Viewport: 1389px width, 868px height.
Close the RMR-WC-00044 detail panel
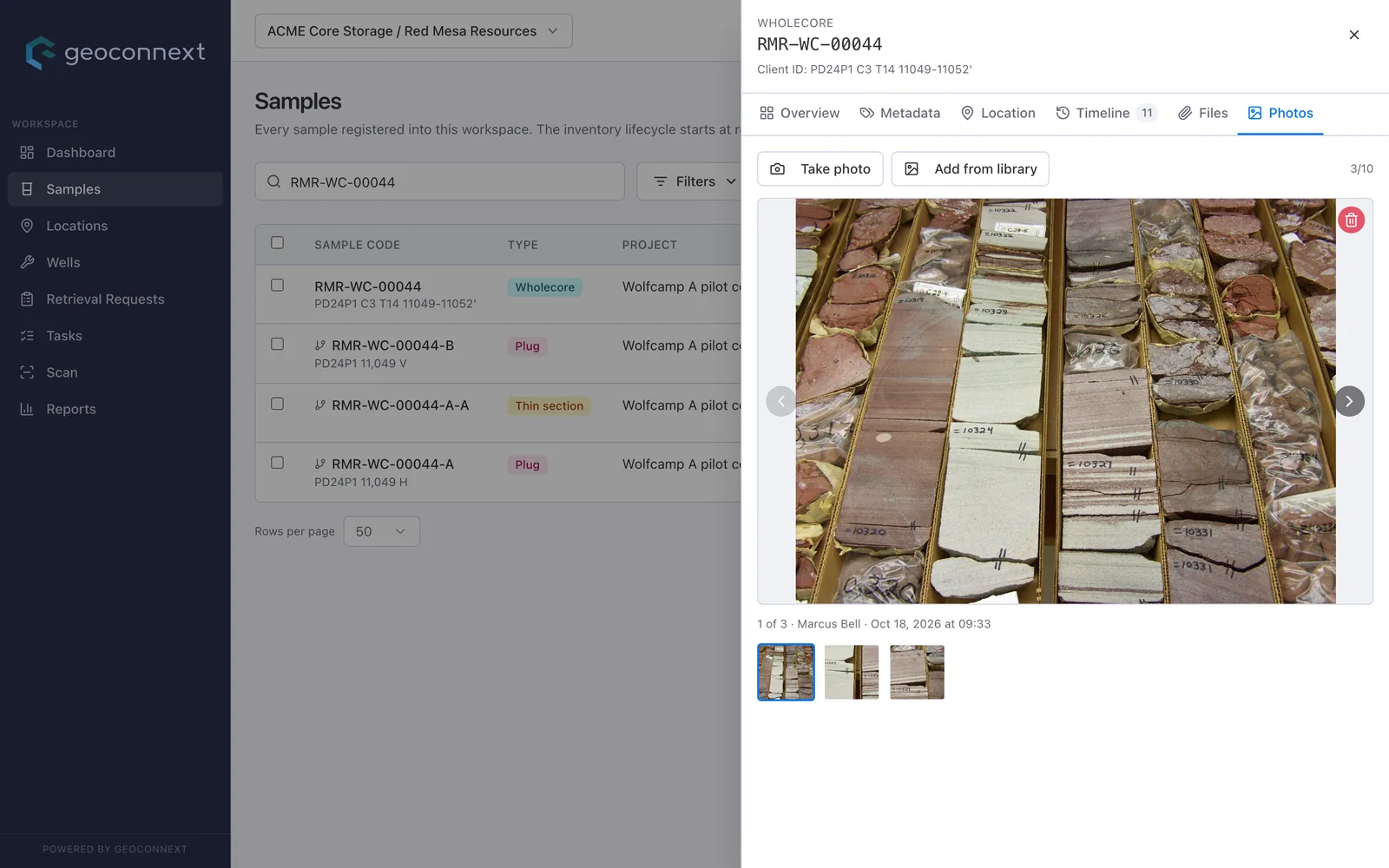coord(1353,35)
